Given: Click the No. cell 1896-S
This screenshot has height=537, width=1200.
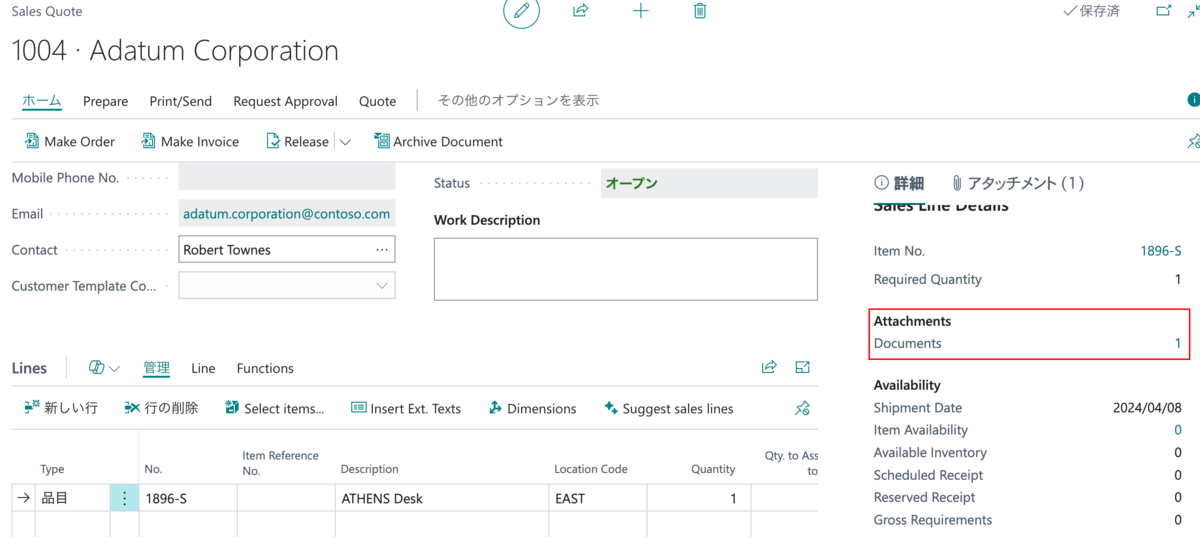Looking at the screenshot, I should click(x=187, y=498).
